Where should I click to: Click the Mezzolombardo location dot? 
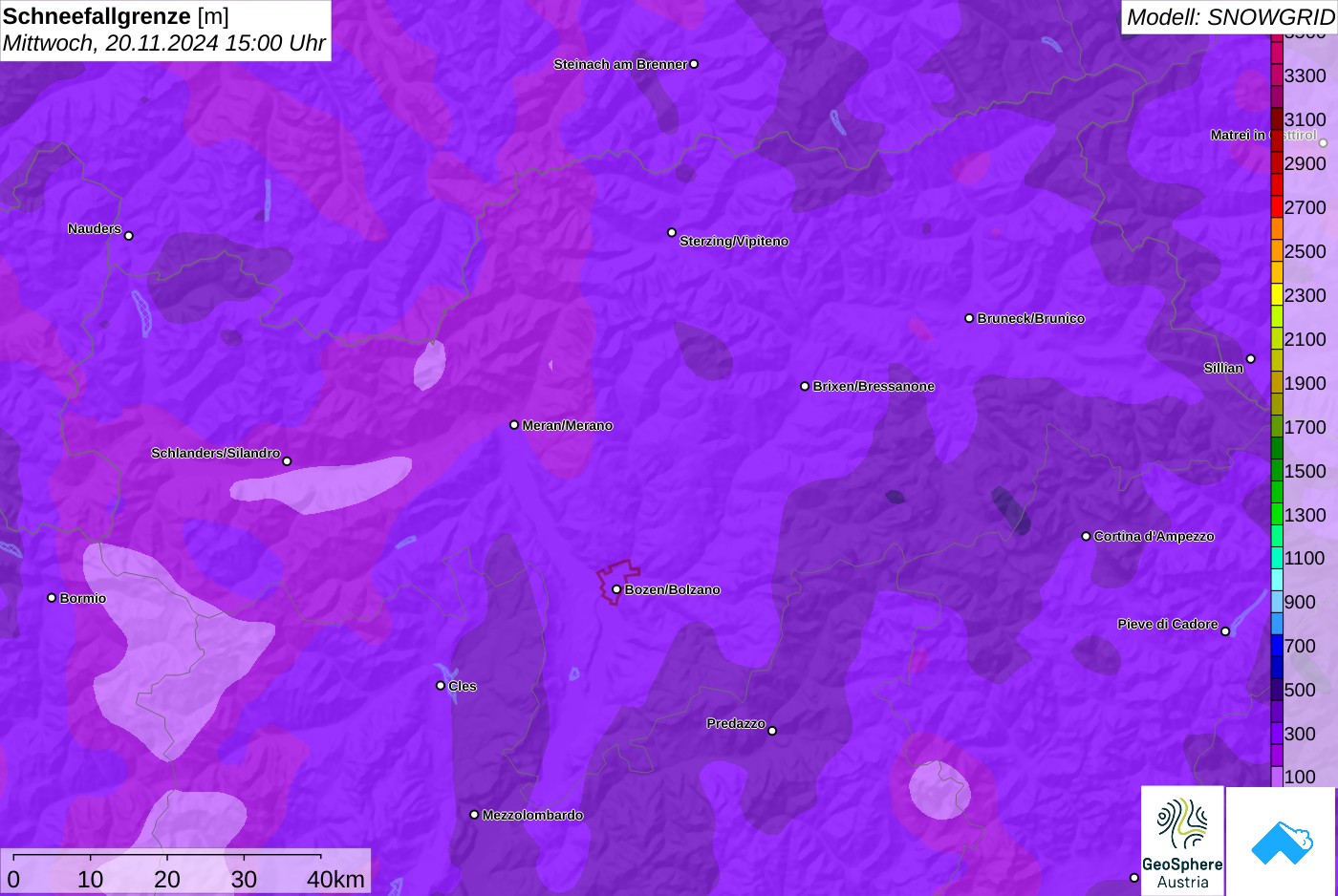tap(474, 815)
